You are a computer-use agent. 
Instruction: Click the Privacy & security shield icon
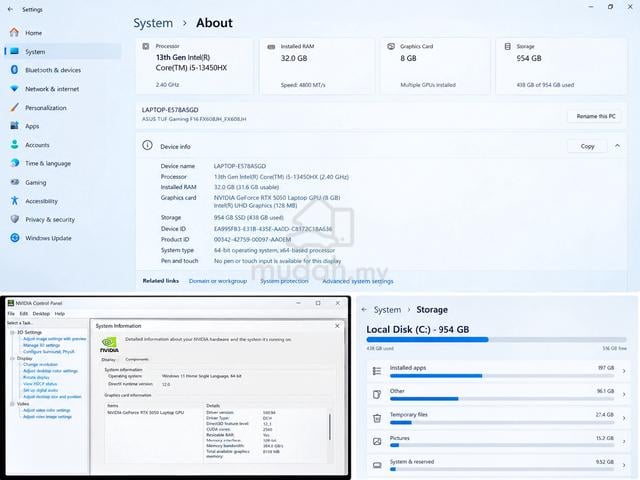pyautogui.click(x=15, y=219)
